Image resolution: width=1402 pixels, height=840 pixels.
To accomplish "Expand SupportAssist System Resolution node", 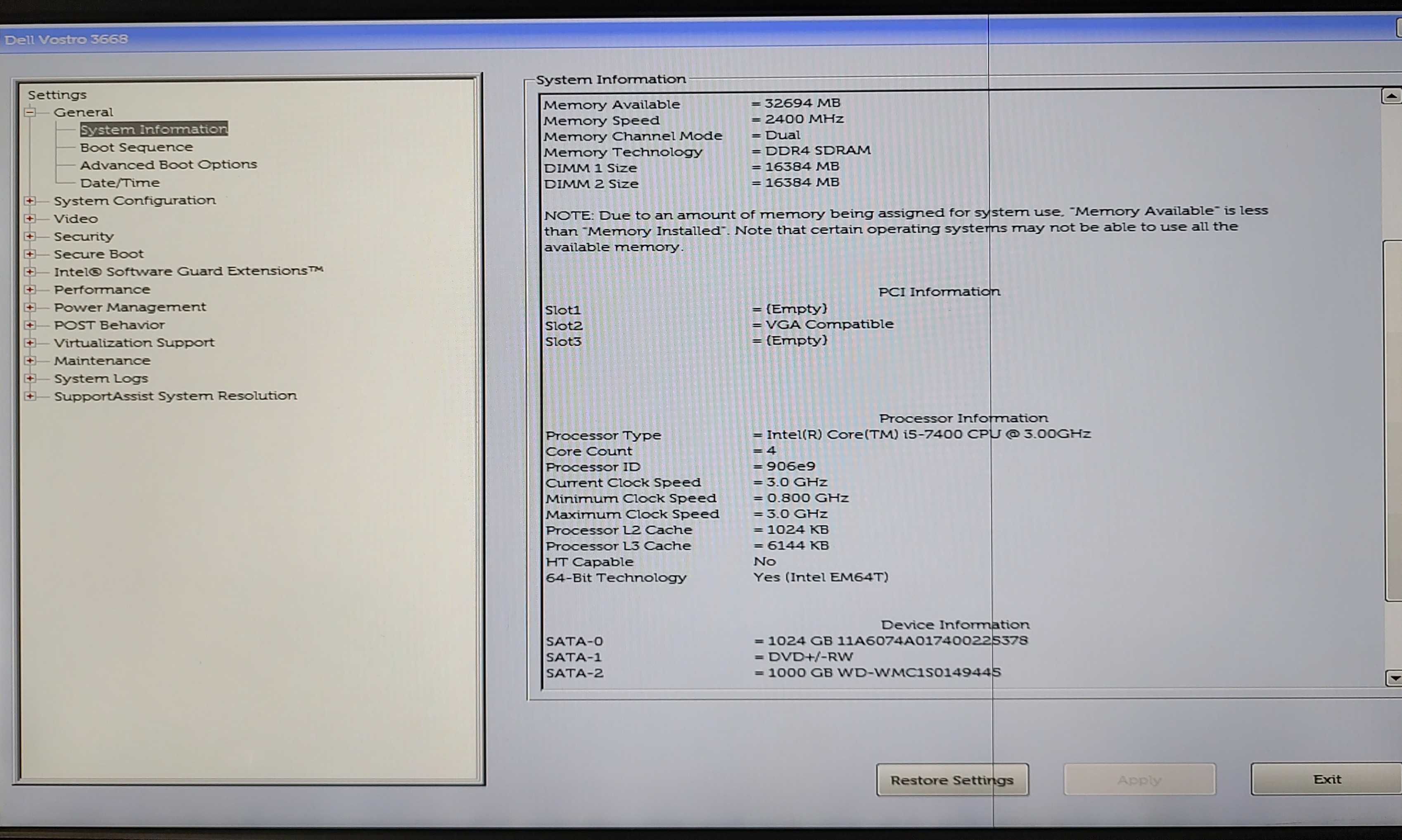I will point(30,396).
